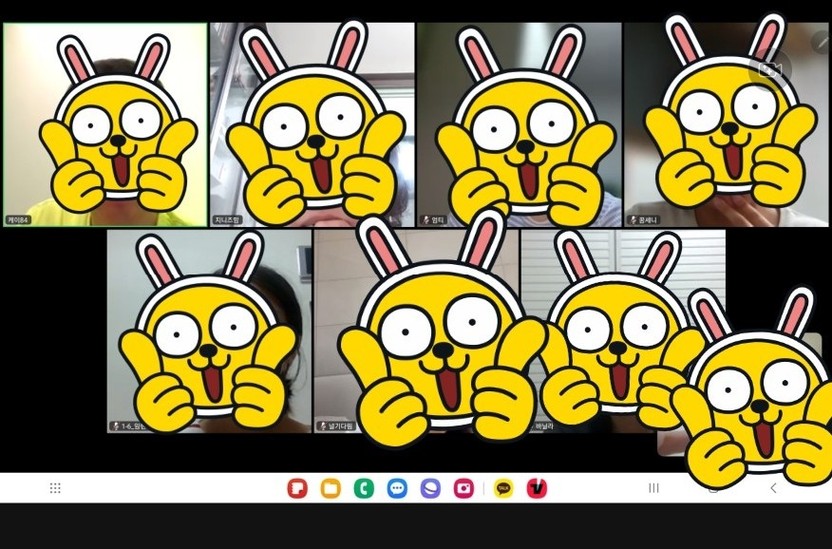Tap the muted mic icon beside 꿈세니

pos(633,220)
